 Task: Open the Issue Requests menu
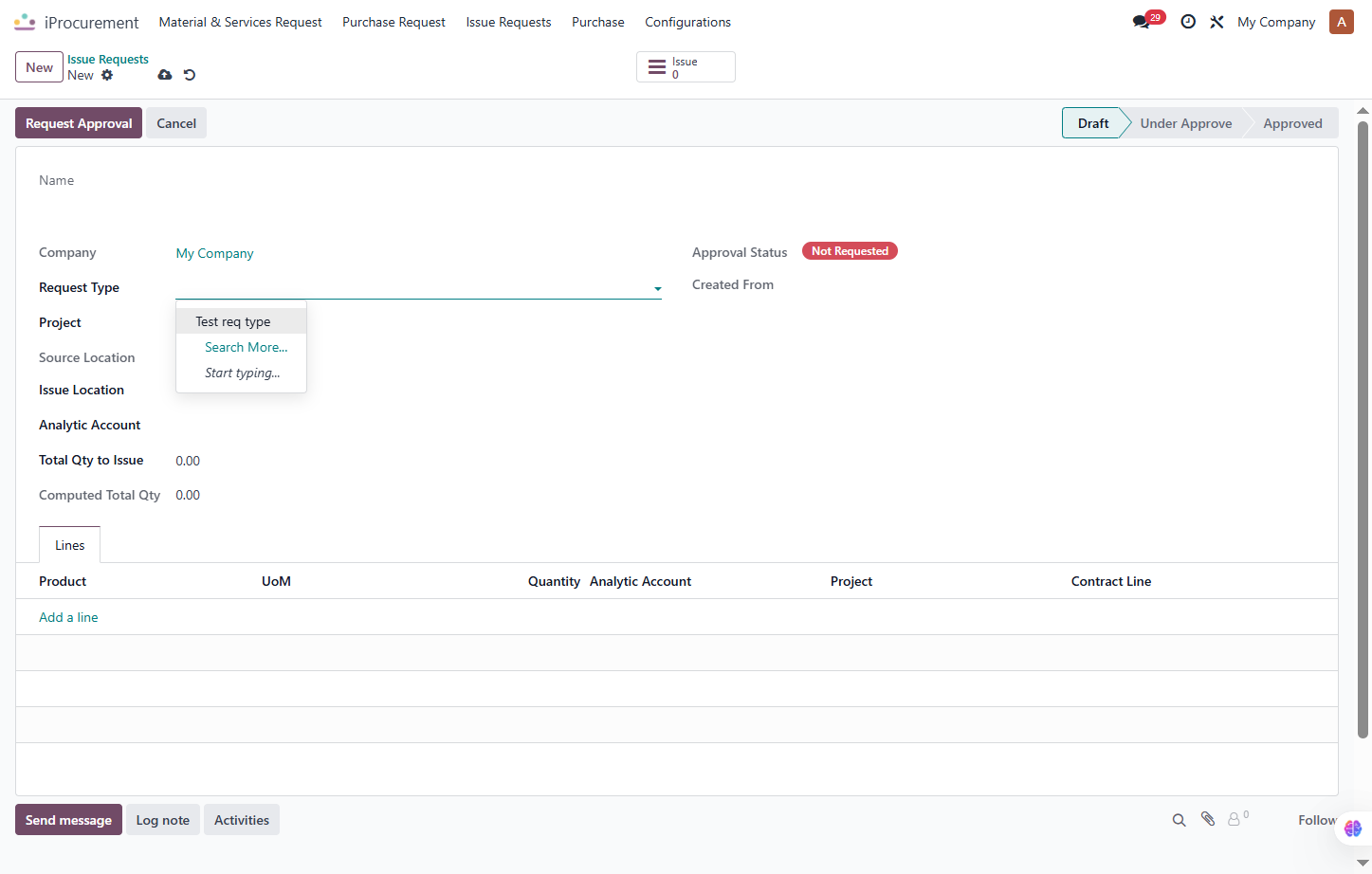(508, 22)
